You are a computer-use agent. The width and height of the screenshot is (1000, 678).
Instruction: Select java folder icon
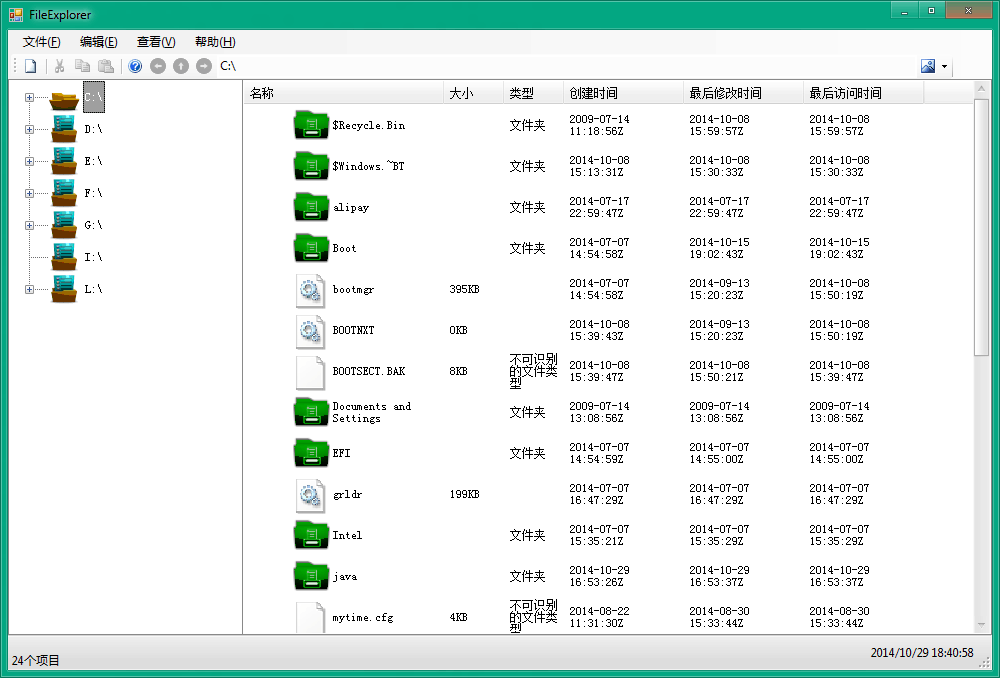tap(311, 576)
